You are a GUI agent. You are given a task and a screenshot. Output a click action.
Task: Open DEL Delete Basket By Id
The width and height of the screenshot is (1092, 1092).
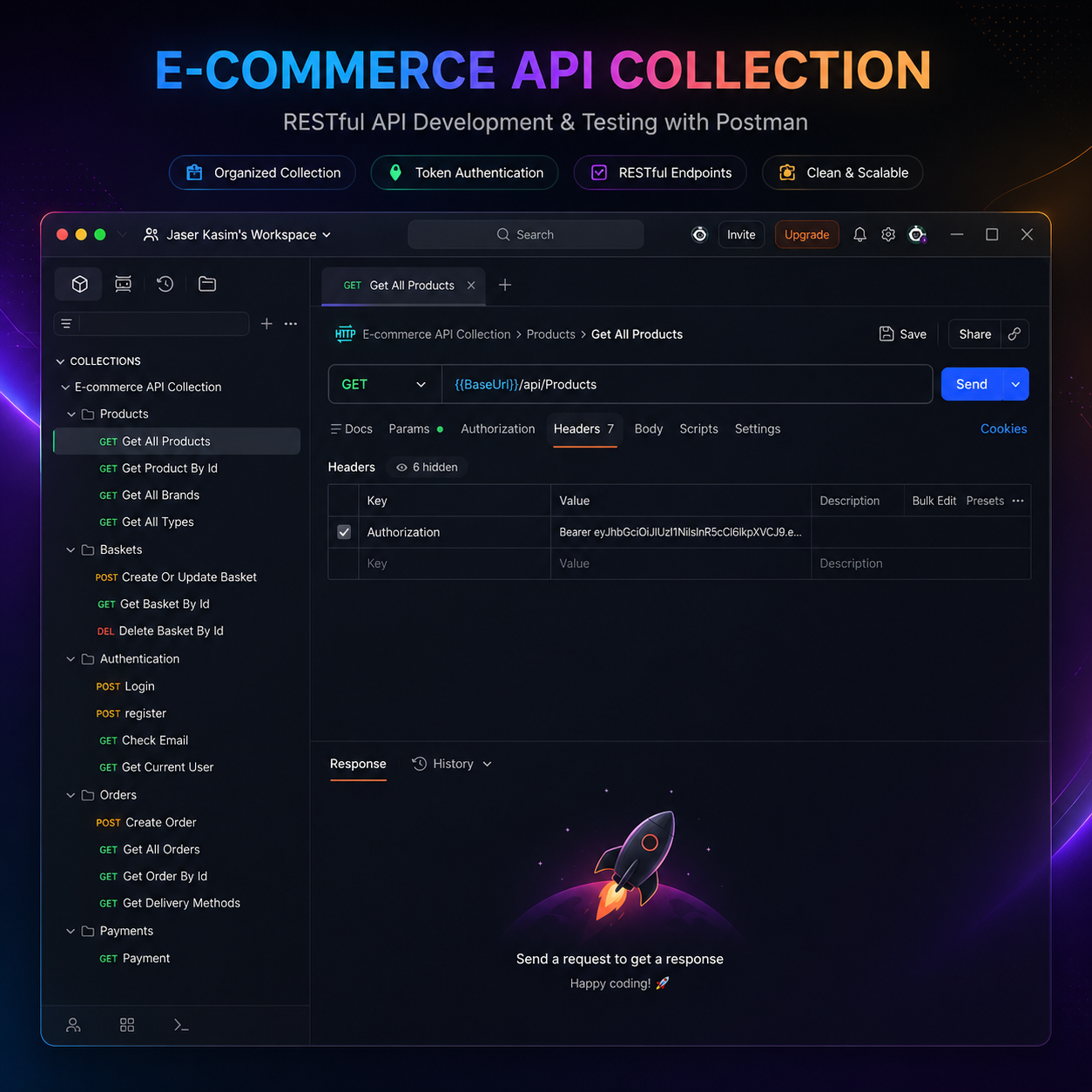click(x=177, y=631)
